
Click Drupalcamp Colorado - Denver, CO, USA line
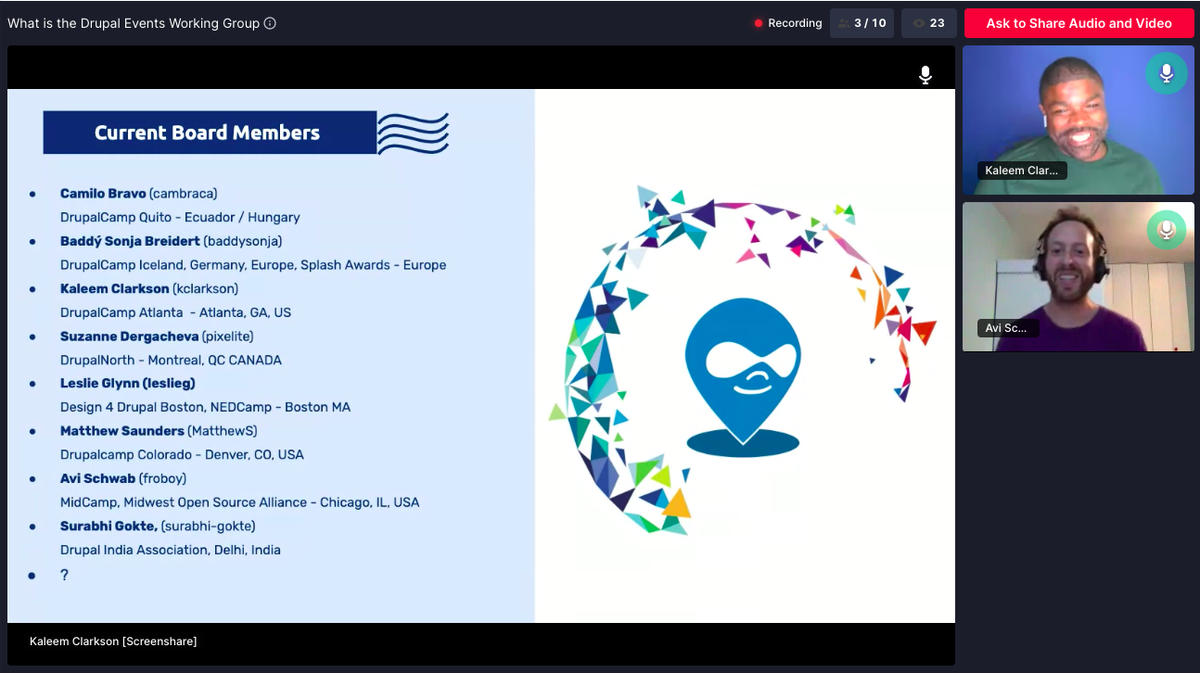click(182, 454)
